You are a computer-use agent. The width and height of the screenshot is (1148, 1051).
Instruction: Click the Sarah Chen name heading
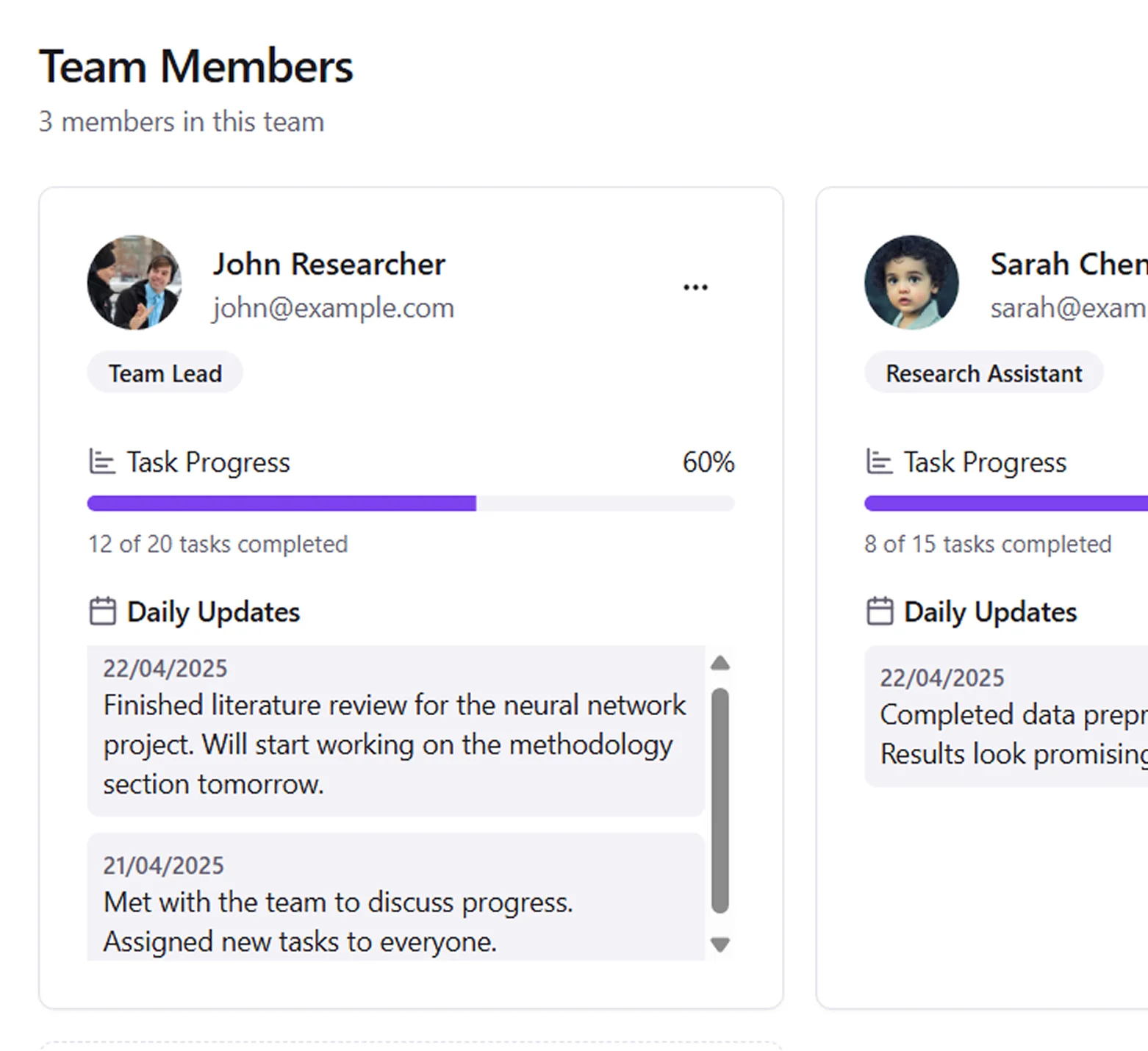[1069, 264]
